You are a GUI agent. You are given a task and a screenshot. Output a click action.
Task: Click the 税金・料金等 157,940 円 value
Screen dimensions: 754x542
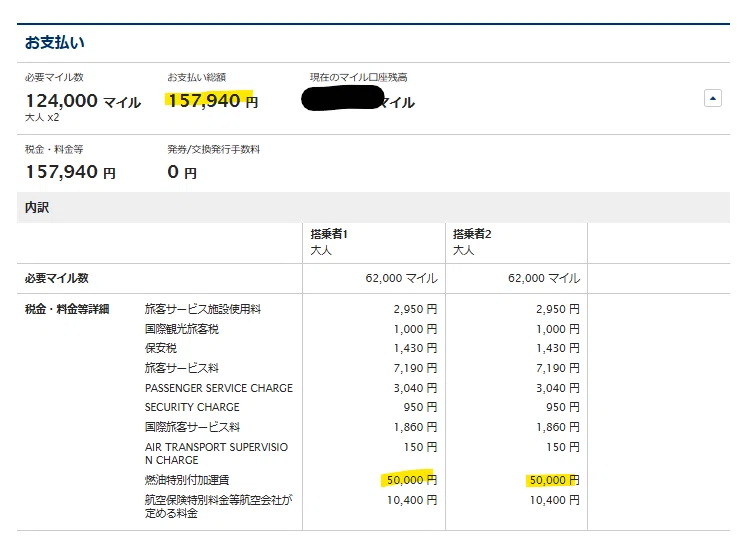(x=70, y=172)
